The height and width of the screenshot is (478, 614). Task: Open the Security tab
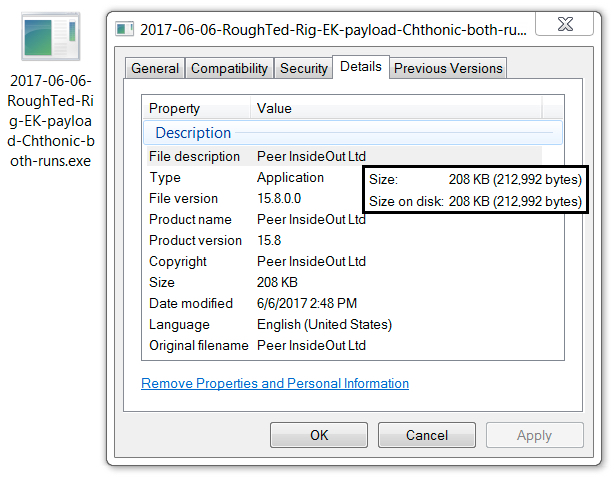tap(303, 68)
